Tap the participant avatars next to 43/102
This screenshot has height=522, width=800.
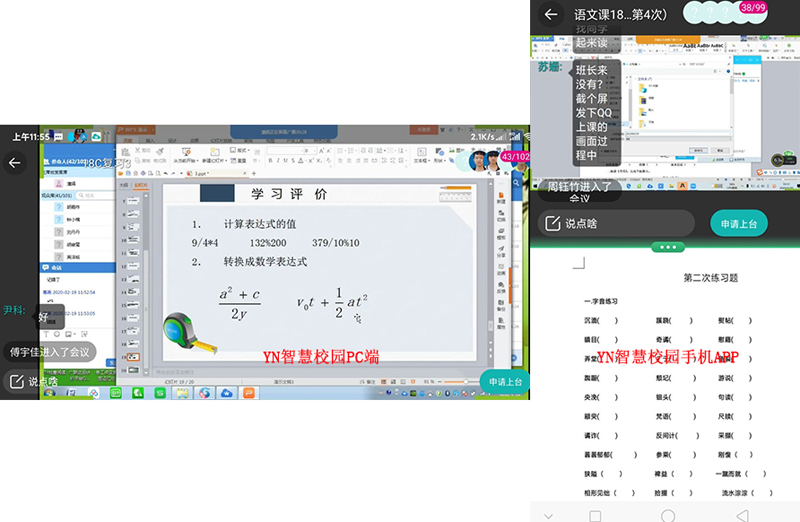pyautogui.click(x=485, y=160)
